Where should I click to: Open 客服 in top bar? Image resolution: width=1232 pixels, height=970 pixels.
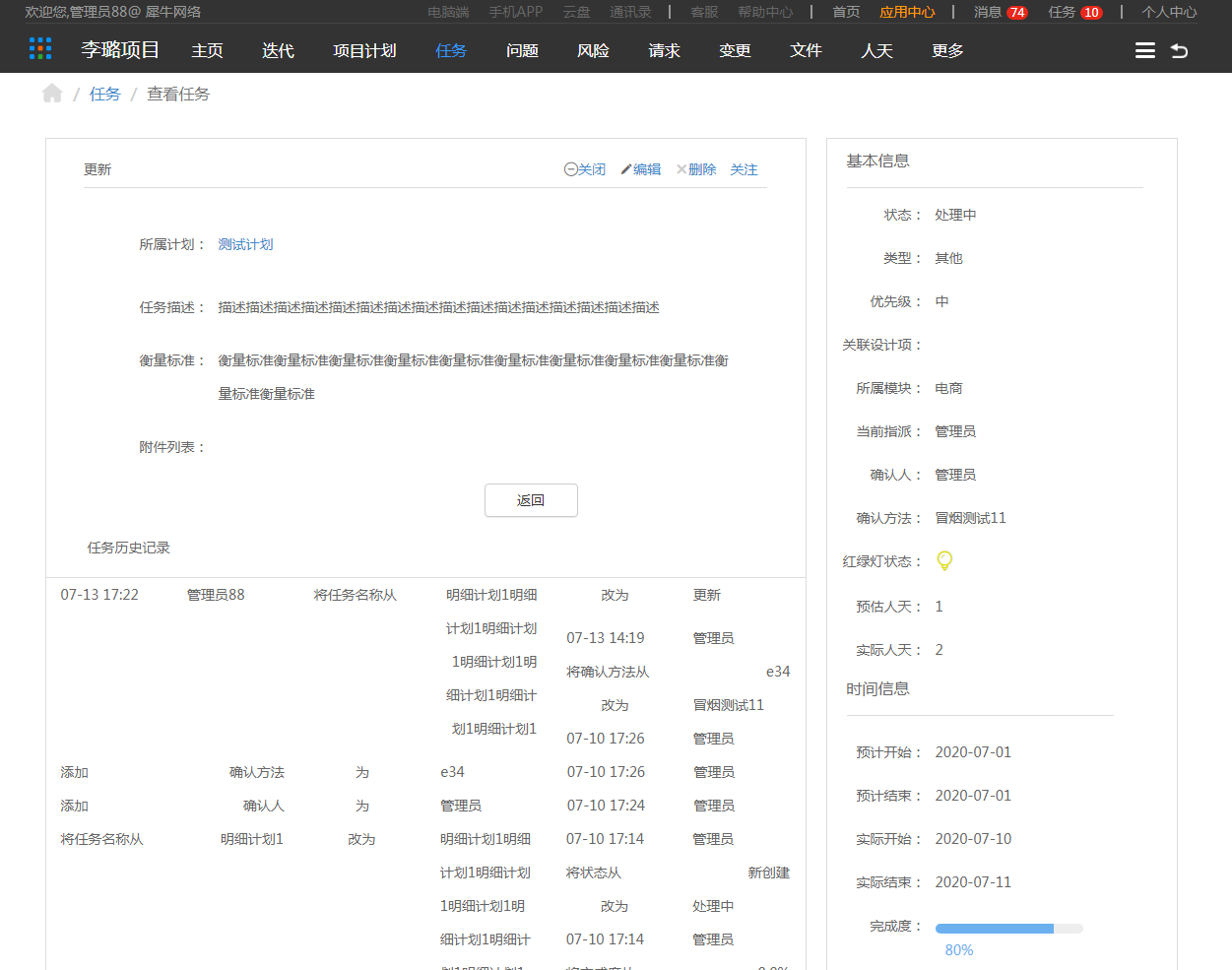click(x=704, y=12)
